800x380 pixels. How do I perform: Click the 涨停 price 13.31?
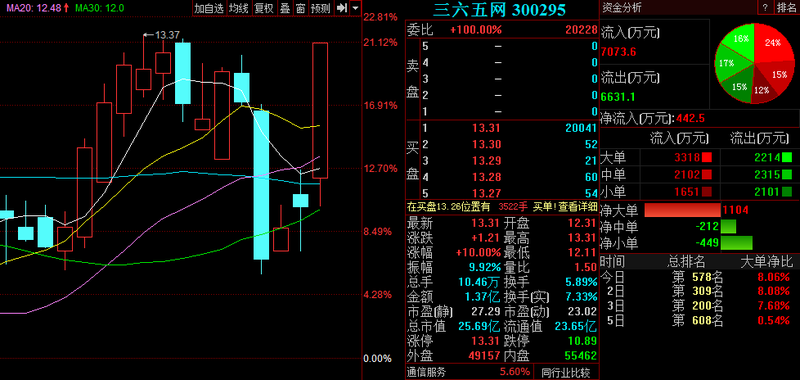pyautogui.click(x=486, y=341)
